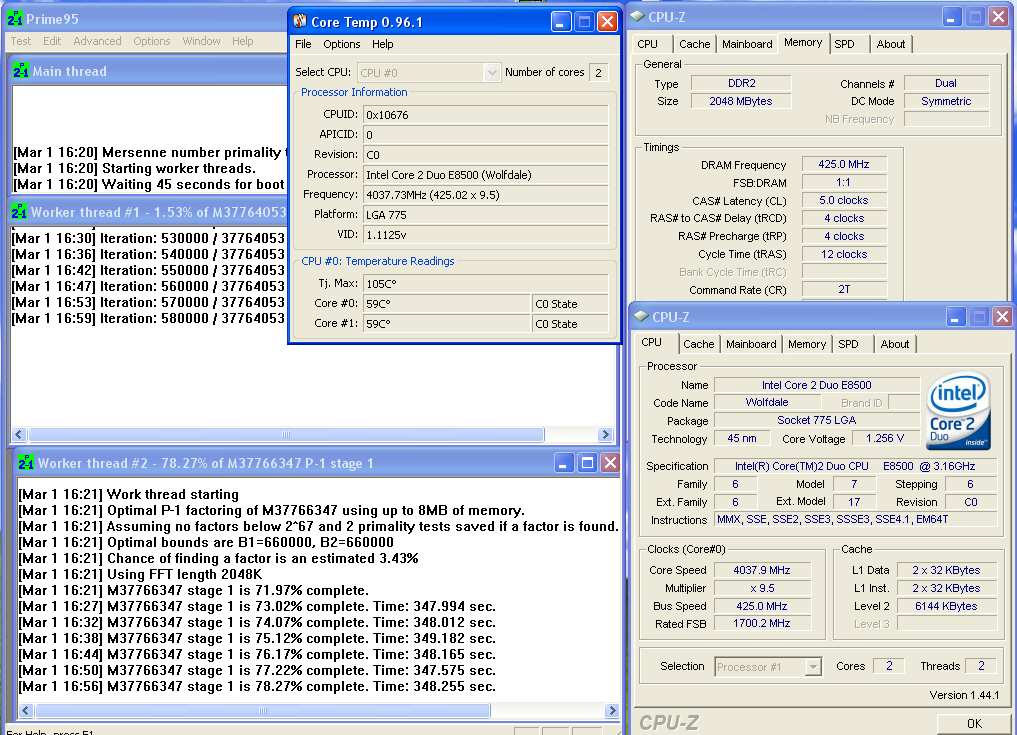Viewport: 1017px width, 735px height.
Task: Click the CPUID field value 0x10676
Action: (485, 115)
